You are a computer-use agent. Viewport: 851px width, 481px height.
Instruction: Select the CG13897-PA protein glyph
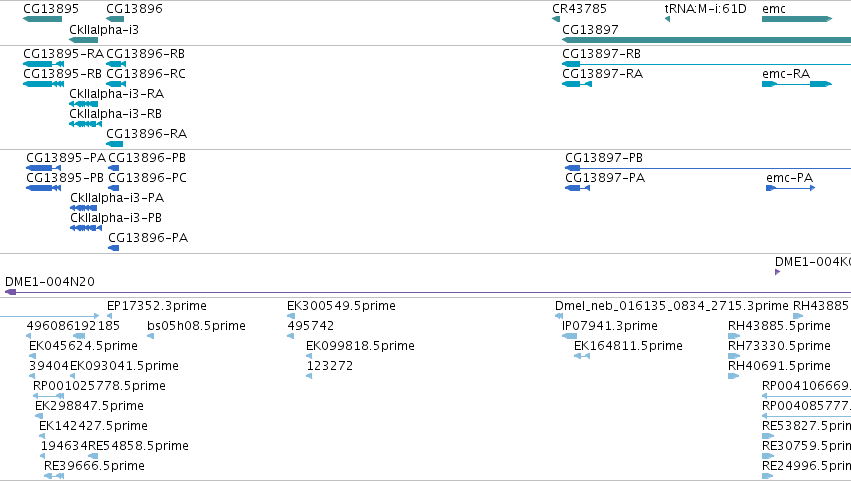tap(577, 188)
